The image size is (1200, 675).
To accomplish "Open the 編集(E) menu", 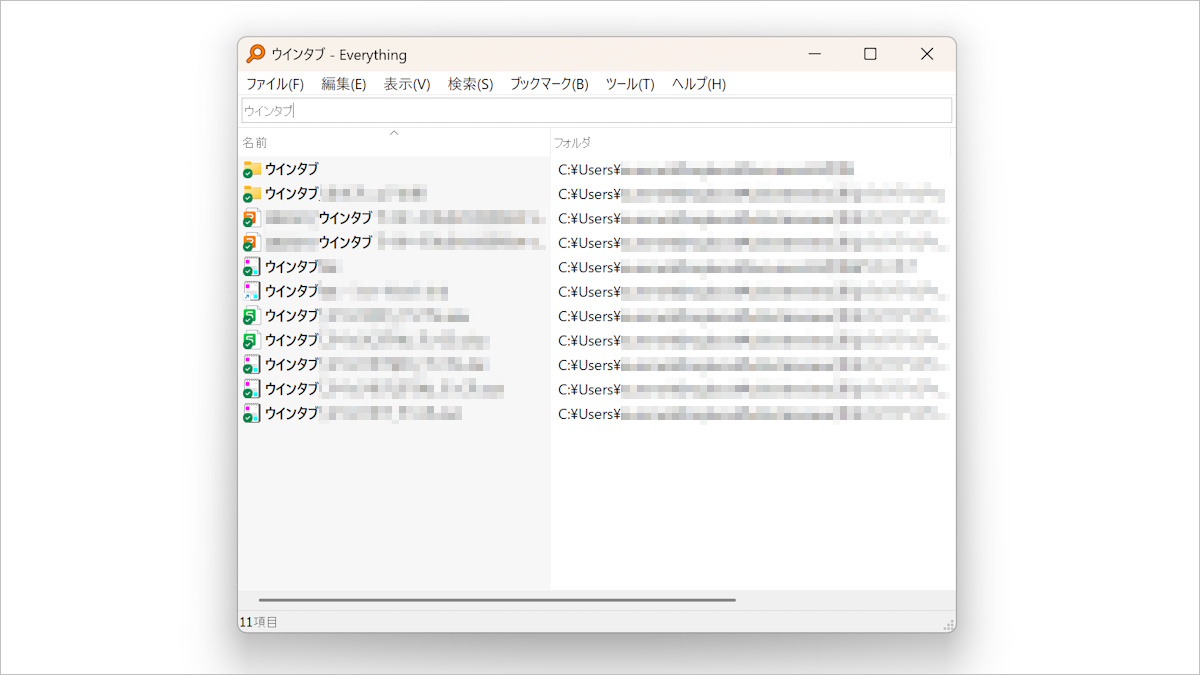I will tap(343, 84).
